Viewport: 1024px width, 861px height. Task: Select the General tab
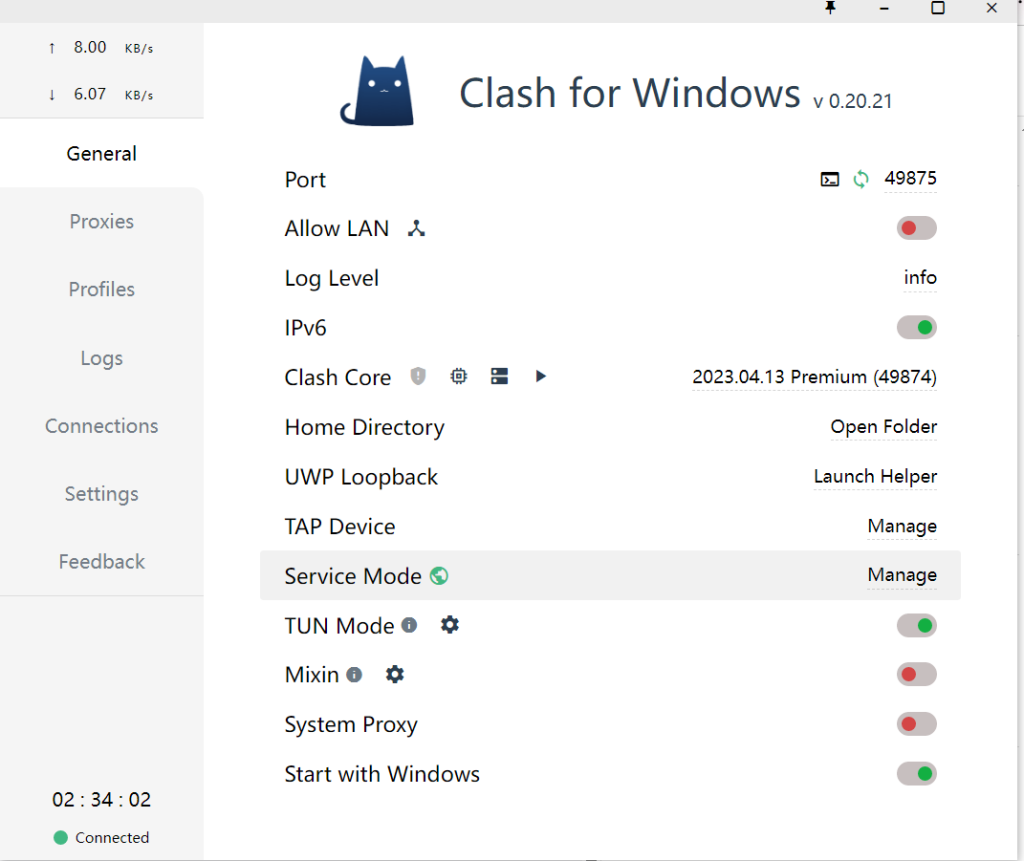(x=102, y=154)
